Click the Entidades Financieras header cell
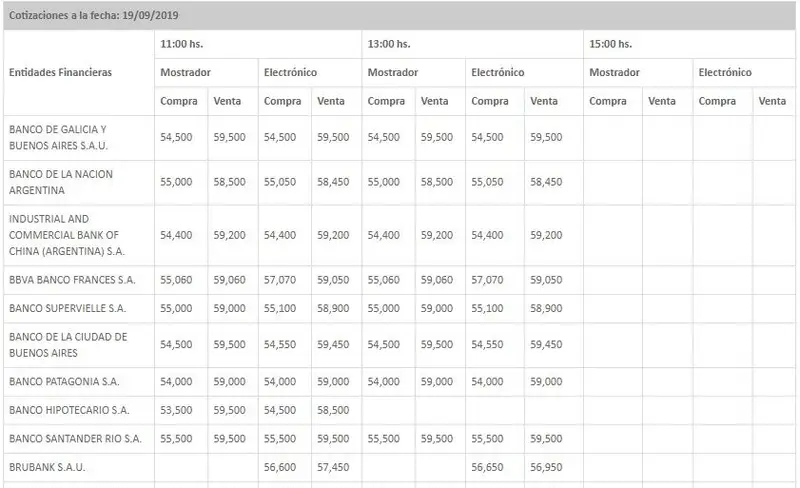 click(60, 73)
